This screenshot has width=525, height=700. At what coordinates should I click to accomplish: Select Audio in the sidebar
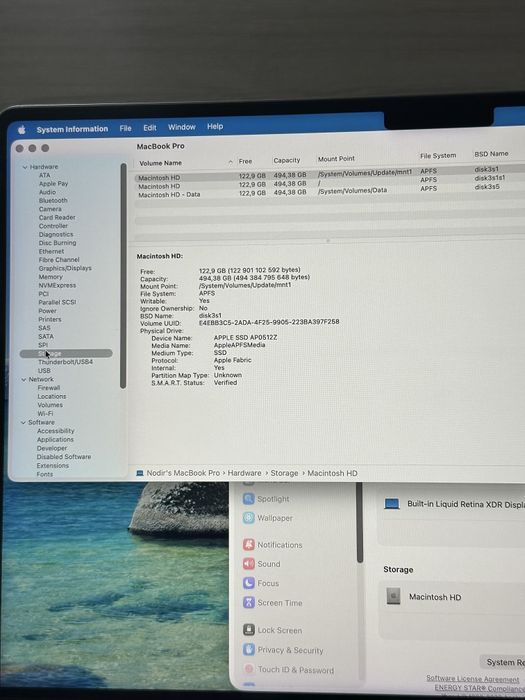pos(47,192)
